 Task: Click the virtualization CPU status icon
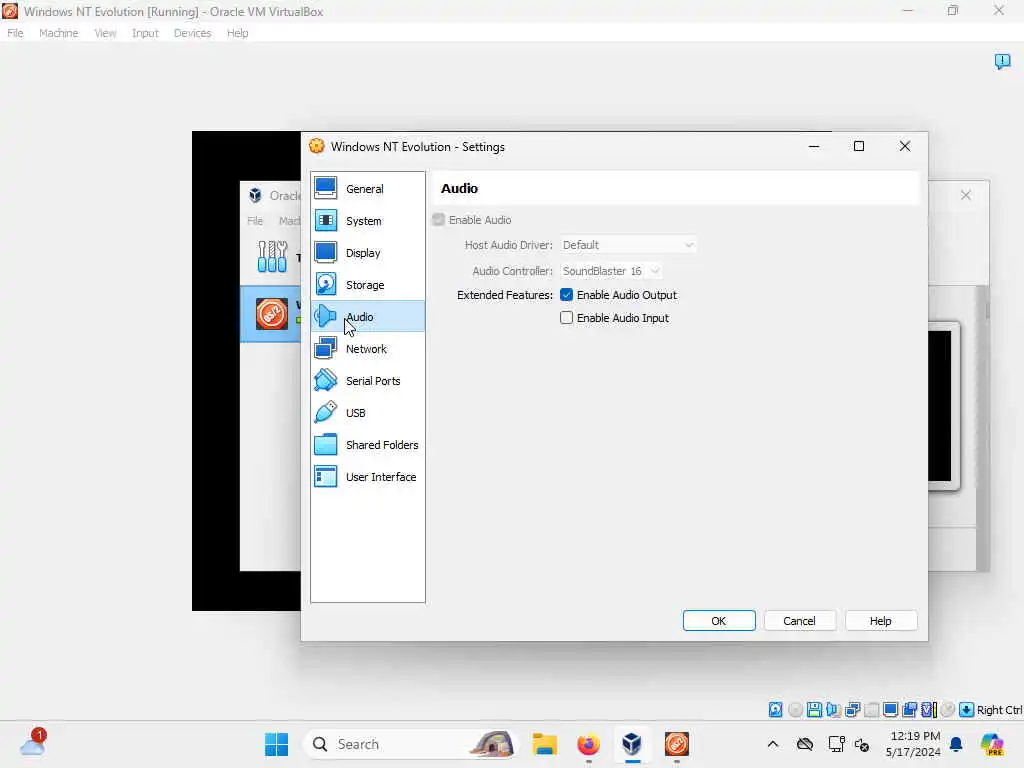point(929,710)
